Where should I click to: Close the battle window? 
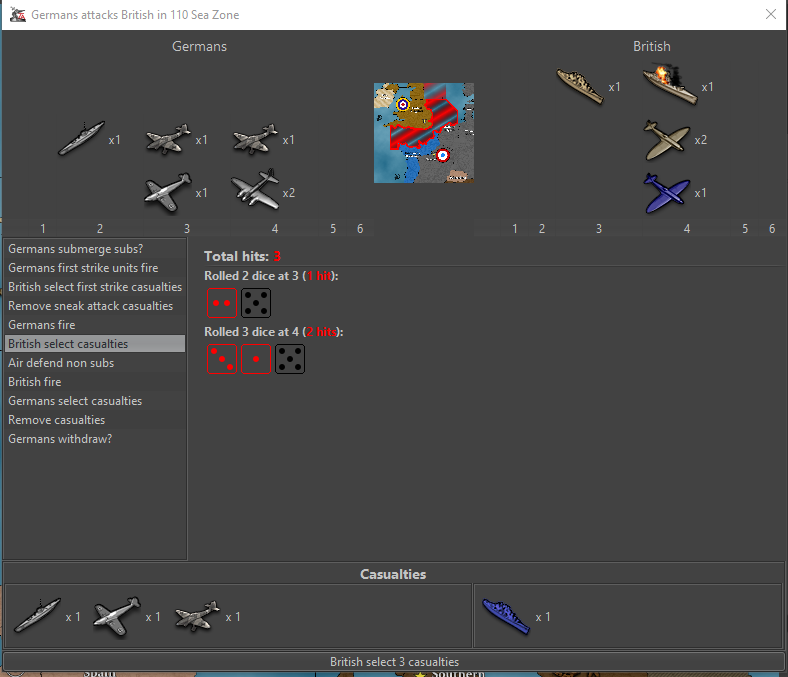point(770,15)
